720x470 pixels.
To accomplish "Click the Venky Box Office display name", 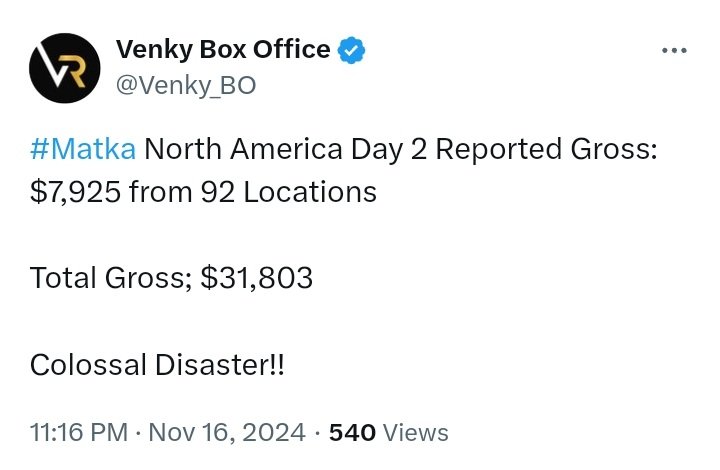I will click(x=223, y=49).
